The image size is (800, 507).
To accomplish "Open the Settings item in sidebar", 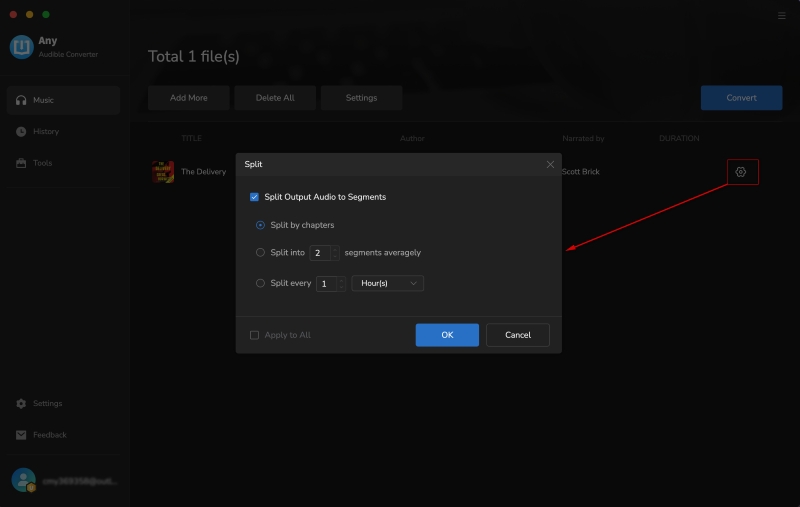I will [x=64, y=403].
